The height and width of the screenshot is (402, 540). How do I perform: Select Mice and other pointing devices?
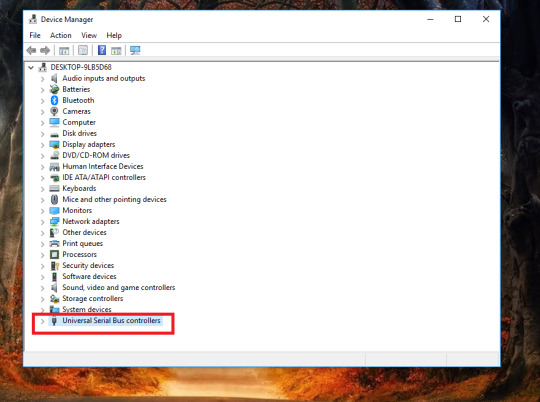coord(114,199)
